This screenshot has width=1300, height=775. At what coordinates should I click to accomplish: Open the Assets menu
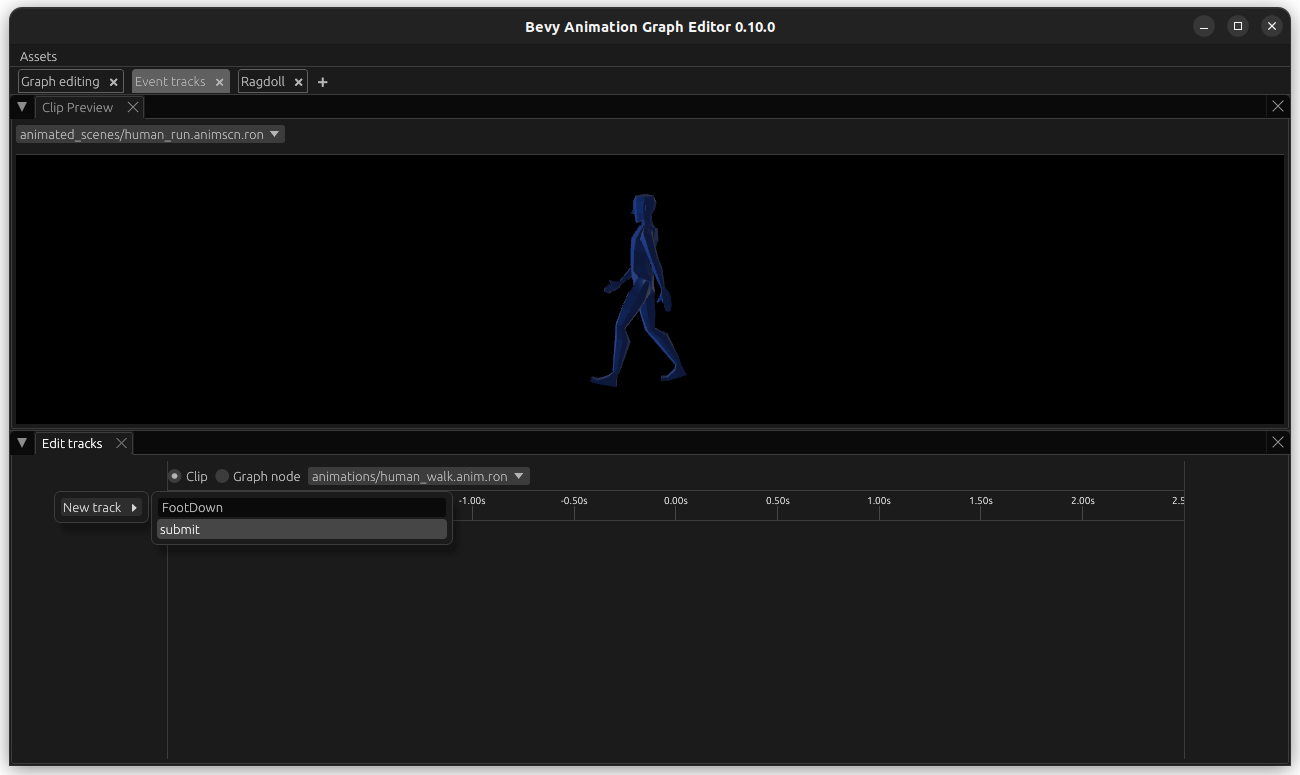[x=37, y=56]
